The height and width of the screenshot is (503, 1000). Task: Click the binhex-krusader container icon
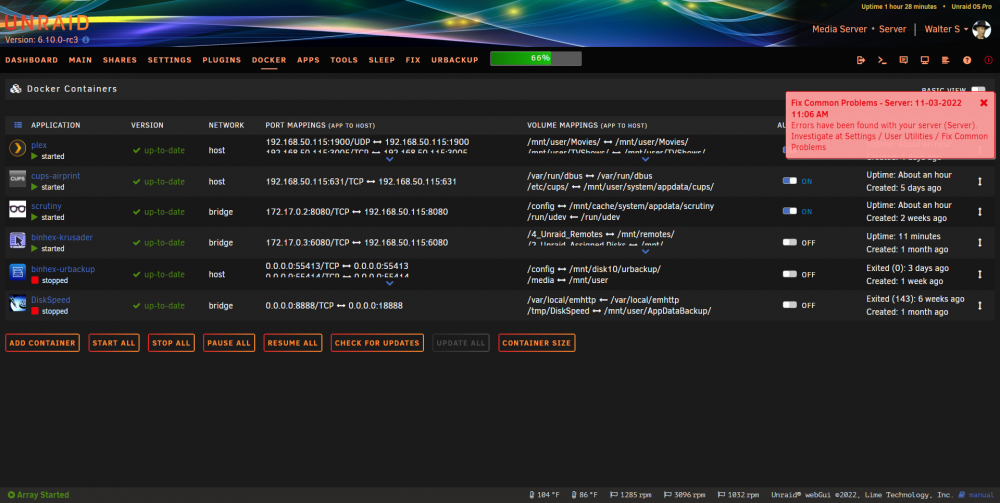tap(17, 240)
